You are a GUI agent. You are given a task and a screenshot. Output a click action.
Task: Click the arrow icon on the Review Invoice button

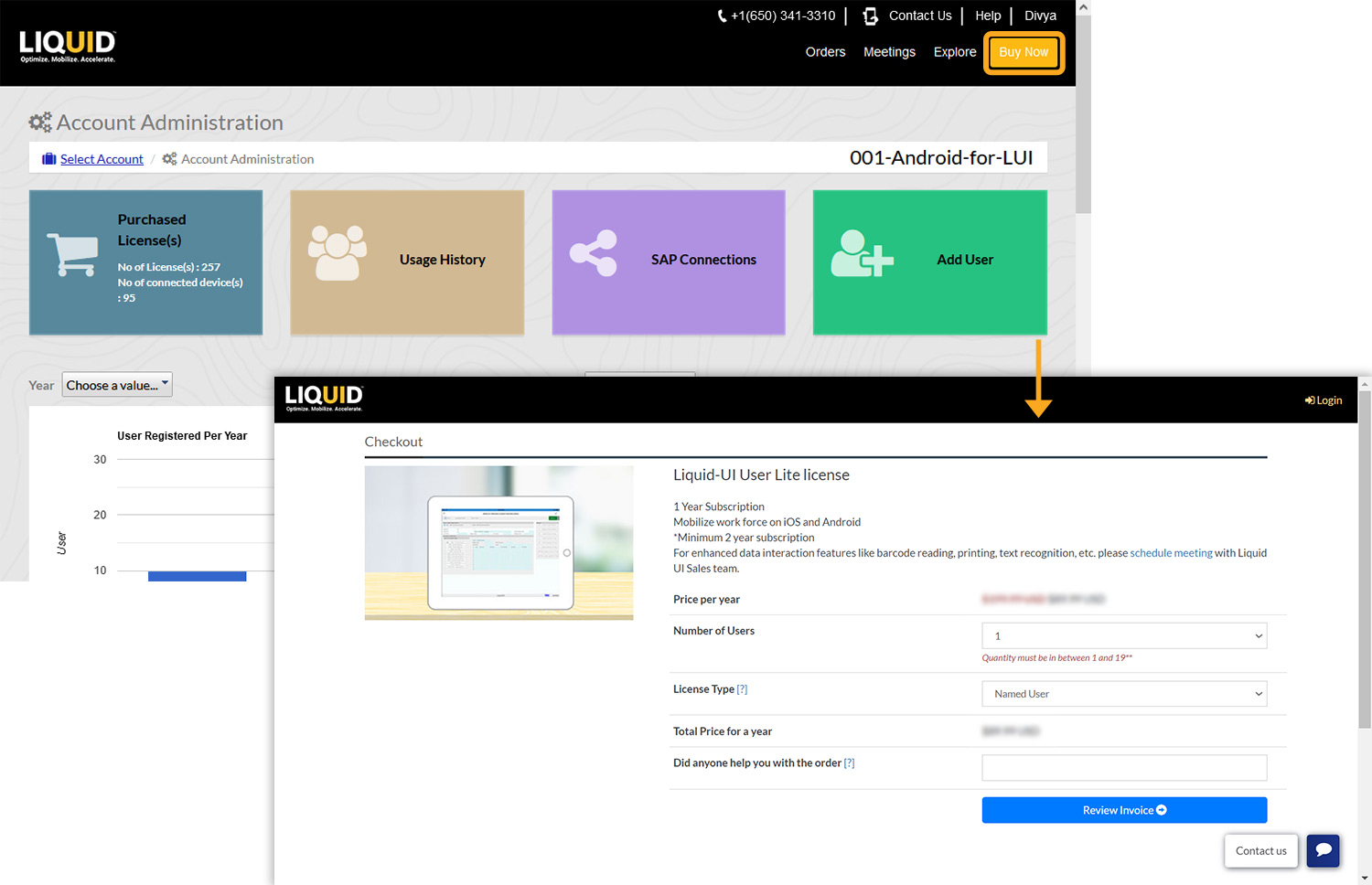click(x=1162, y=810)
